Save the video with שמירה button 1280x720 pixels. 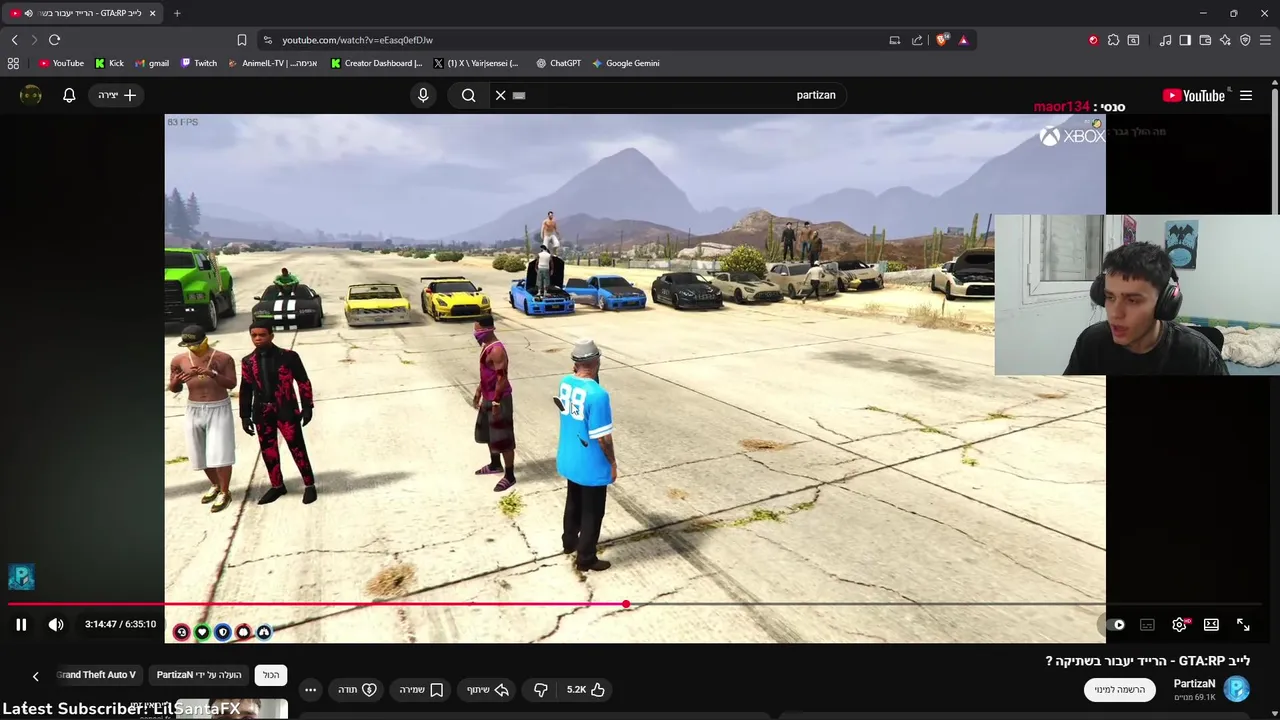pyautogui.click(x=421, y=690)
